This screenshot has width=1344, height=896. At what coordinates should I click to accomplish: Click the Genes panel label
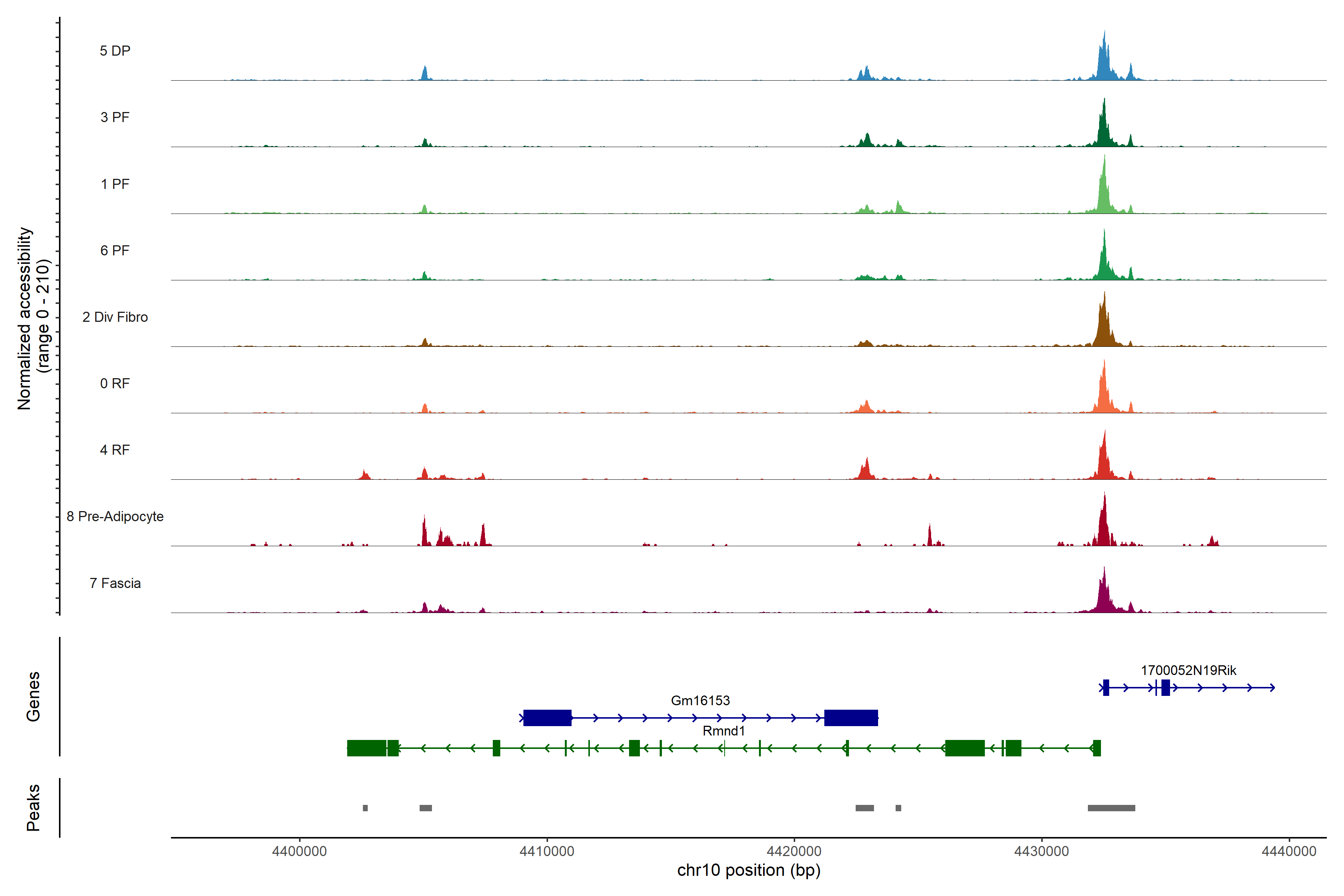33,697
